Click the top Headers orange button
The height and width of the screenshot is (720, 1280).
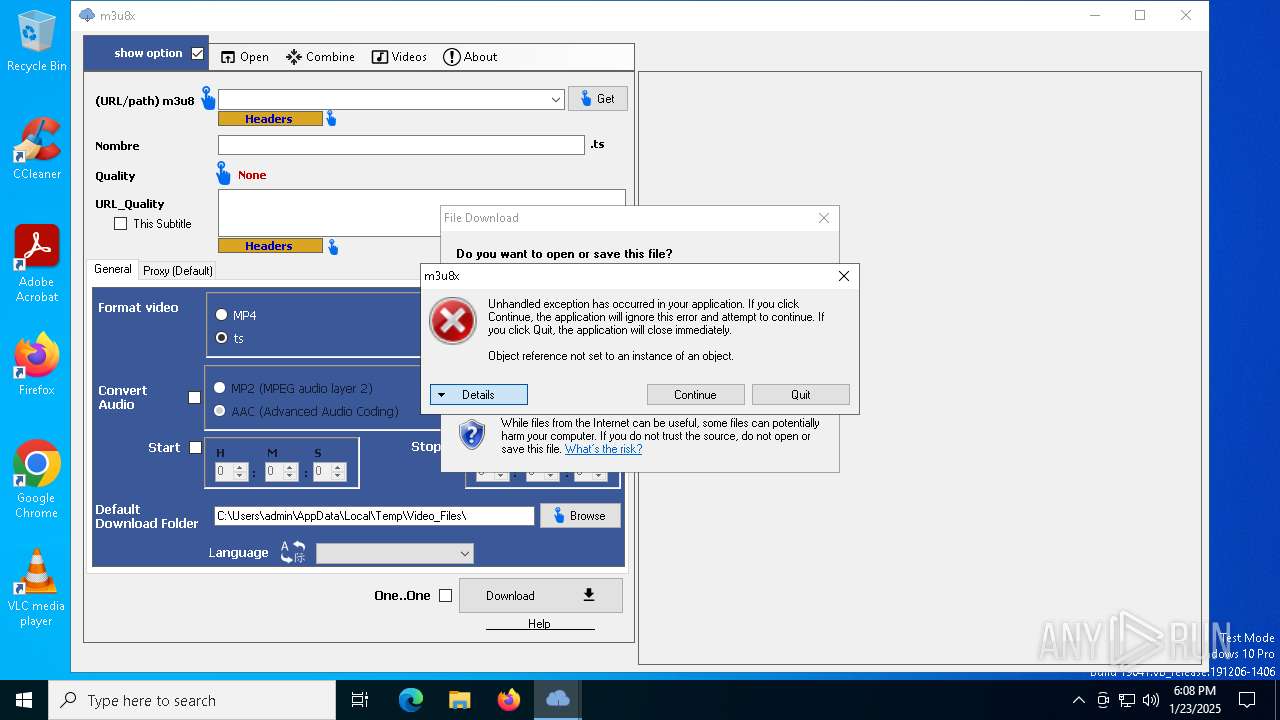click(x=270, y=119)
